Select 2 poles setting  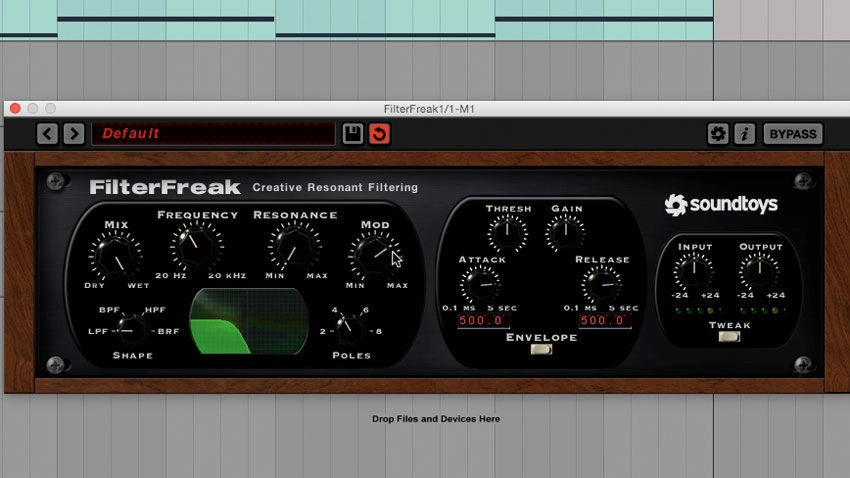pos(323,331)
